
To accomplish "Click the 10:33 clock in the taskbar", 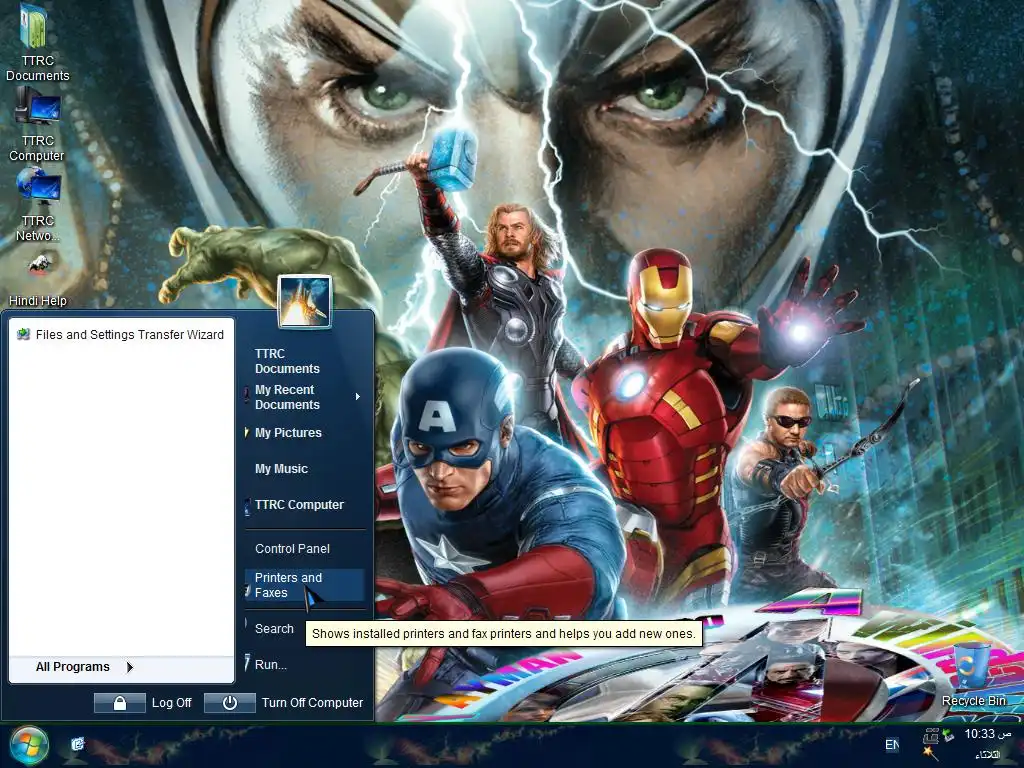I will [x=987, y=734].
